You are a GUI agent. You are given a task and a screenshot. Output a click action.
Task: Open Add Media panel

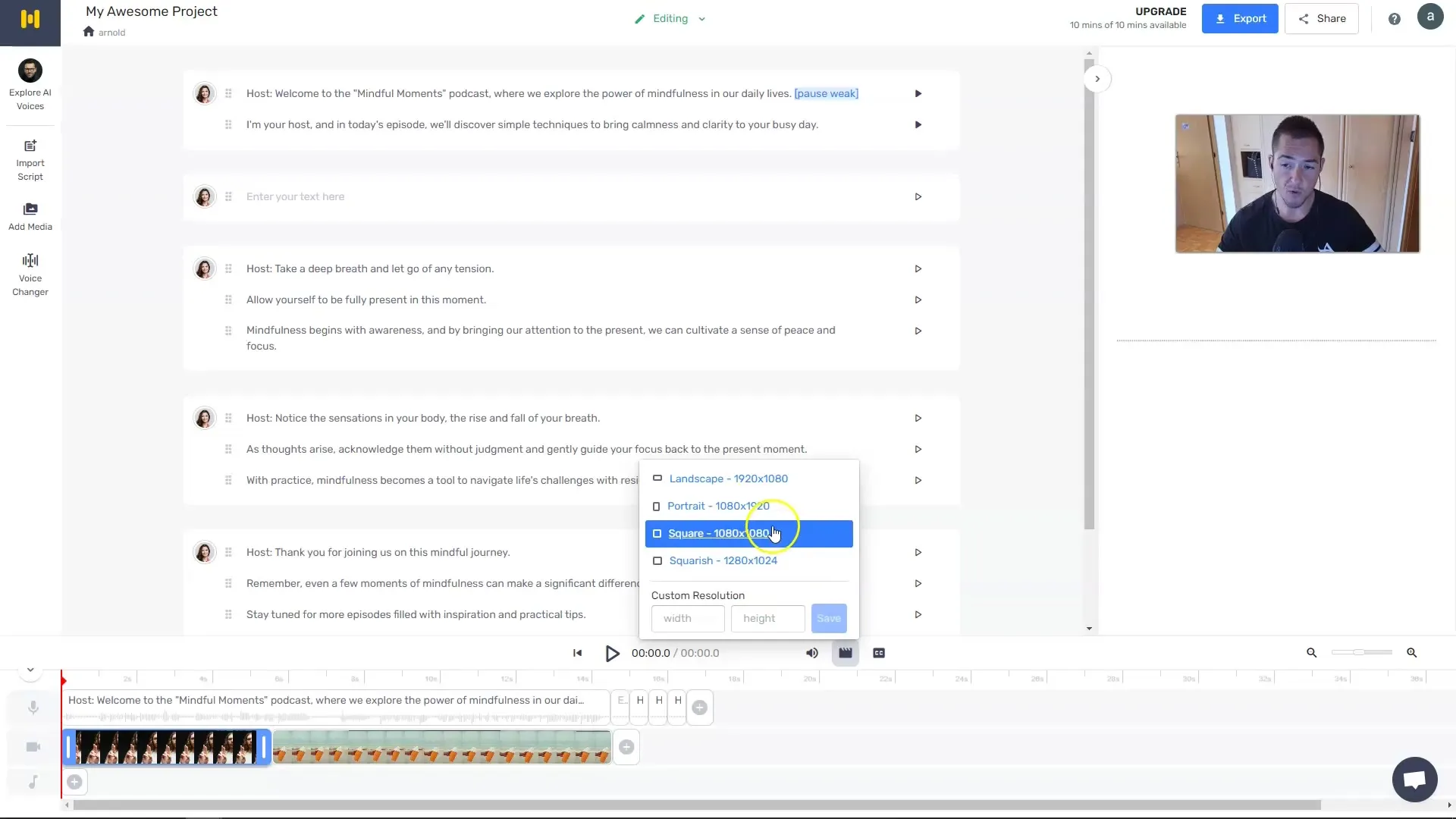pos(30,217)
